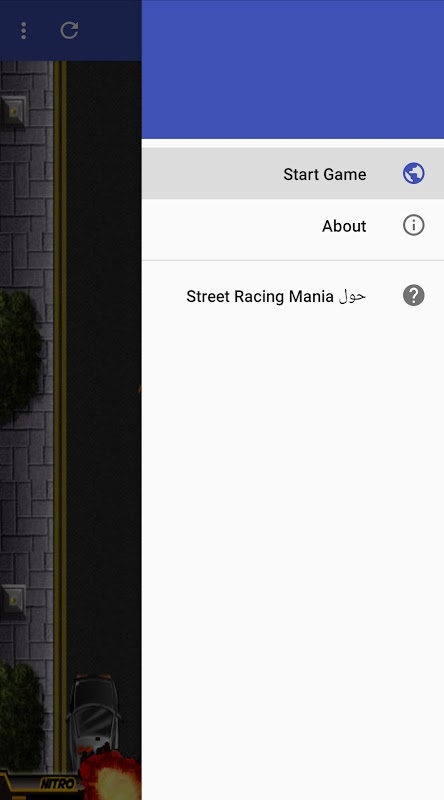This screenshot has width=444, height=800.
Task: Click the globe icon beside Start Game
Action: coord(413,173)
